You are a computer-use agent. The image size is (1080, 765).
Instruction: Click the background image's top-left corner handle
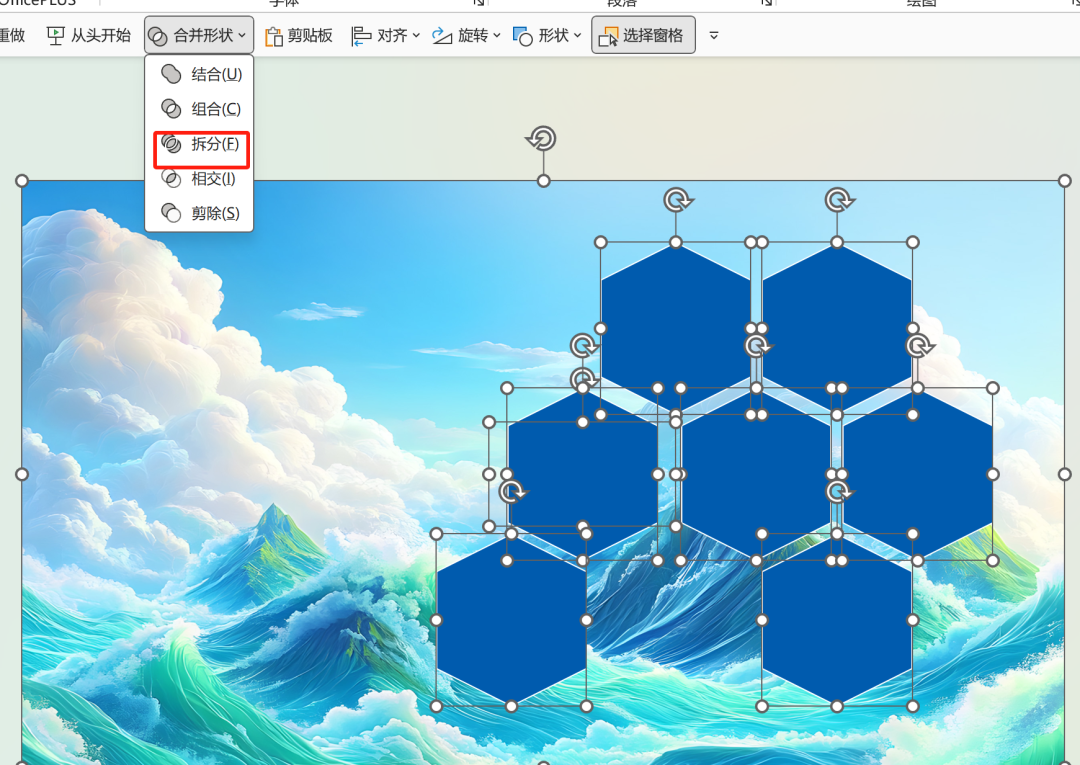[x=22, y=181]
